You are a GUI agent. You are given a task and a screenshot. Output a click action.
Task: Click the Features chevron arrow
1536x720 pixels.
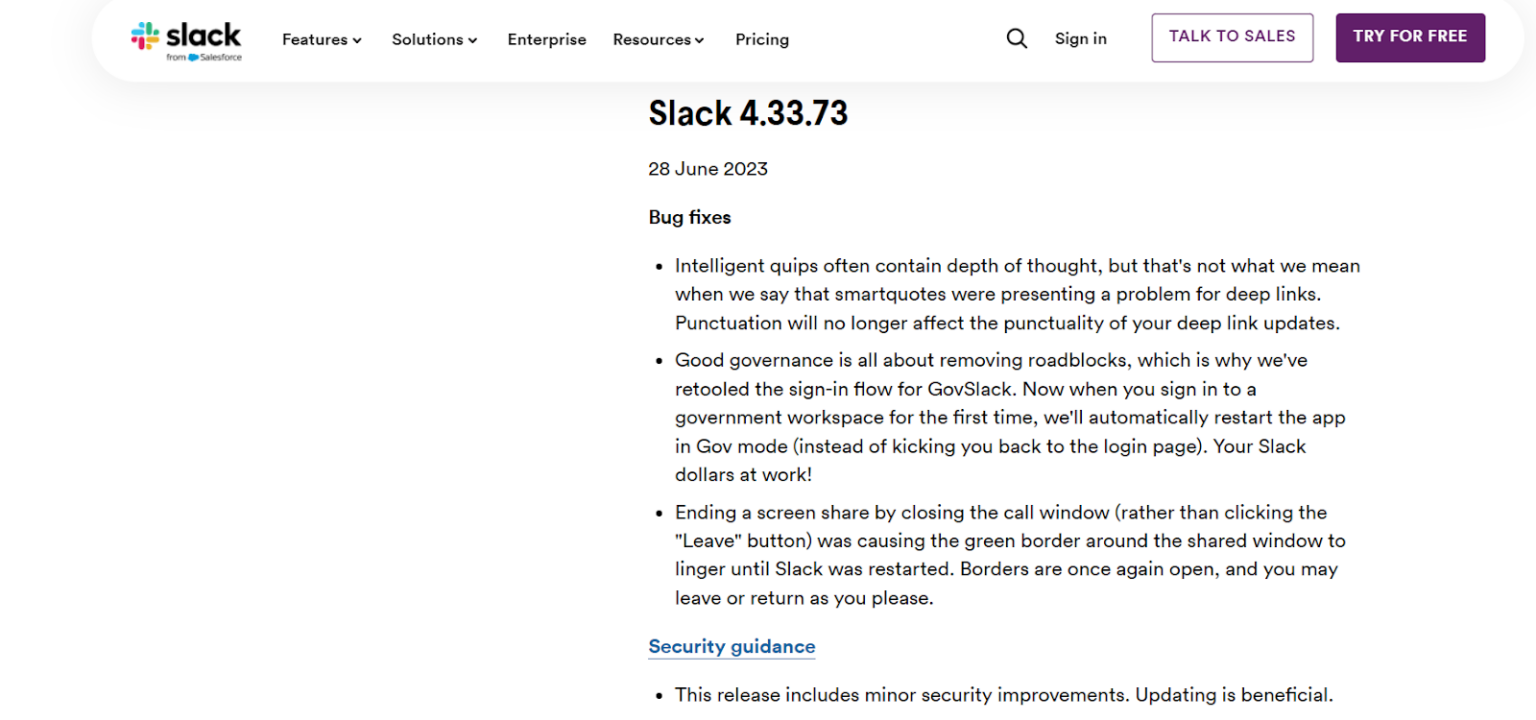pos(357,40)
